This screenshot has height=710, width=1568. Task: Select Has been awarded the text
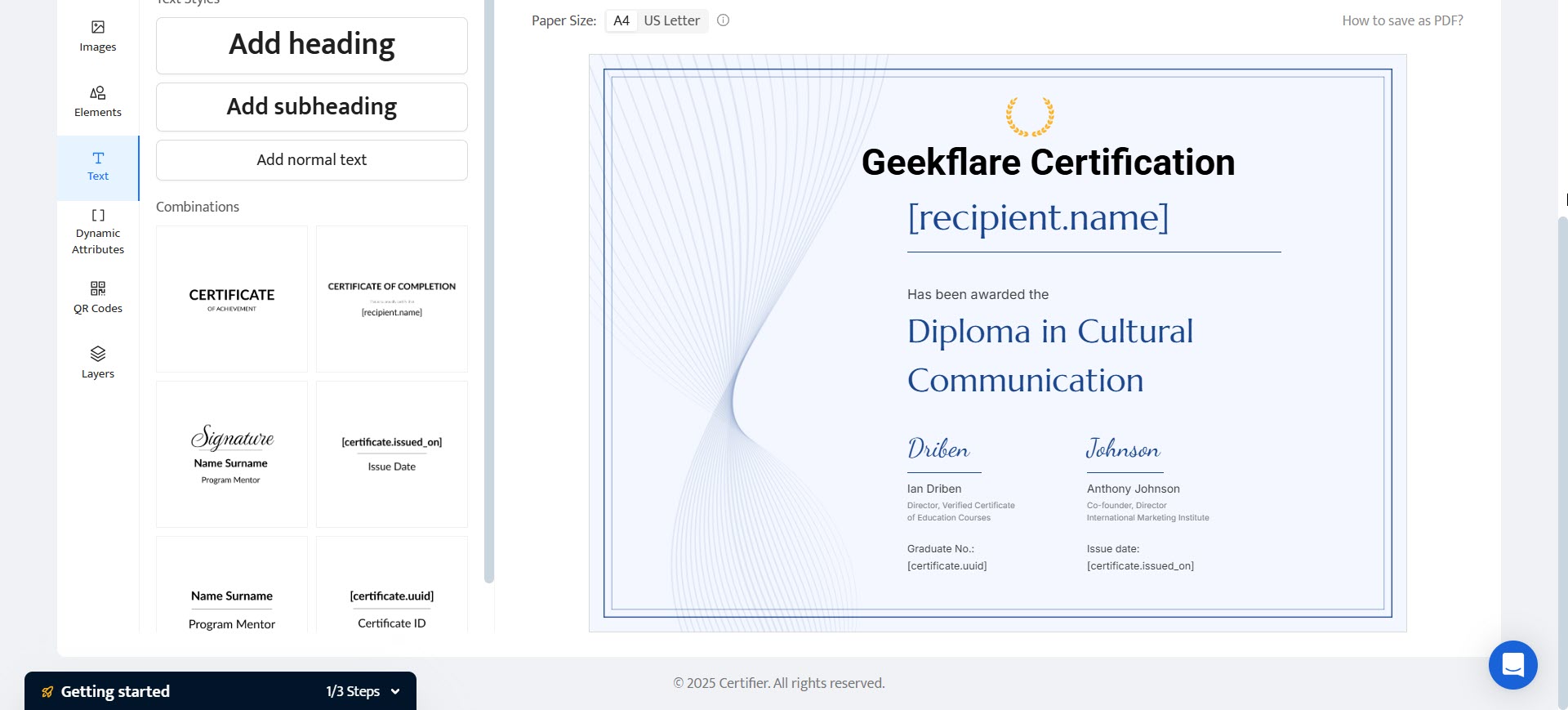(x=978, y=294)
